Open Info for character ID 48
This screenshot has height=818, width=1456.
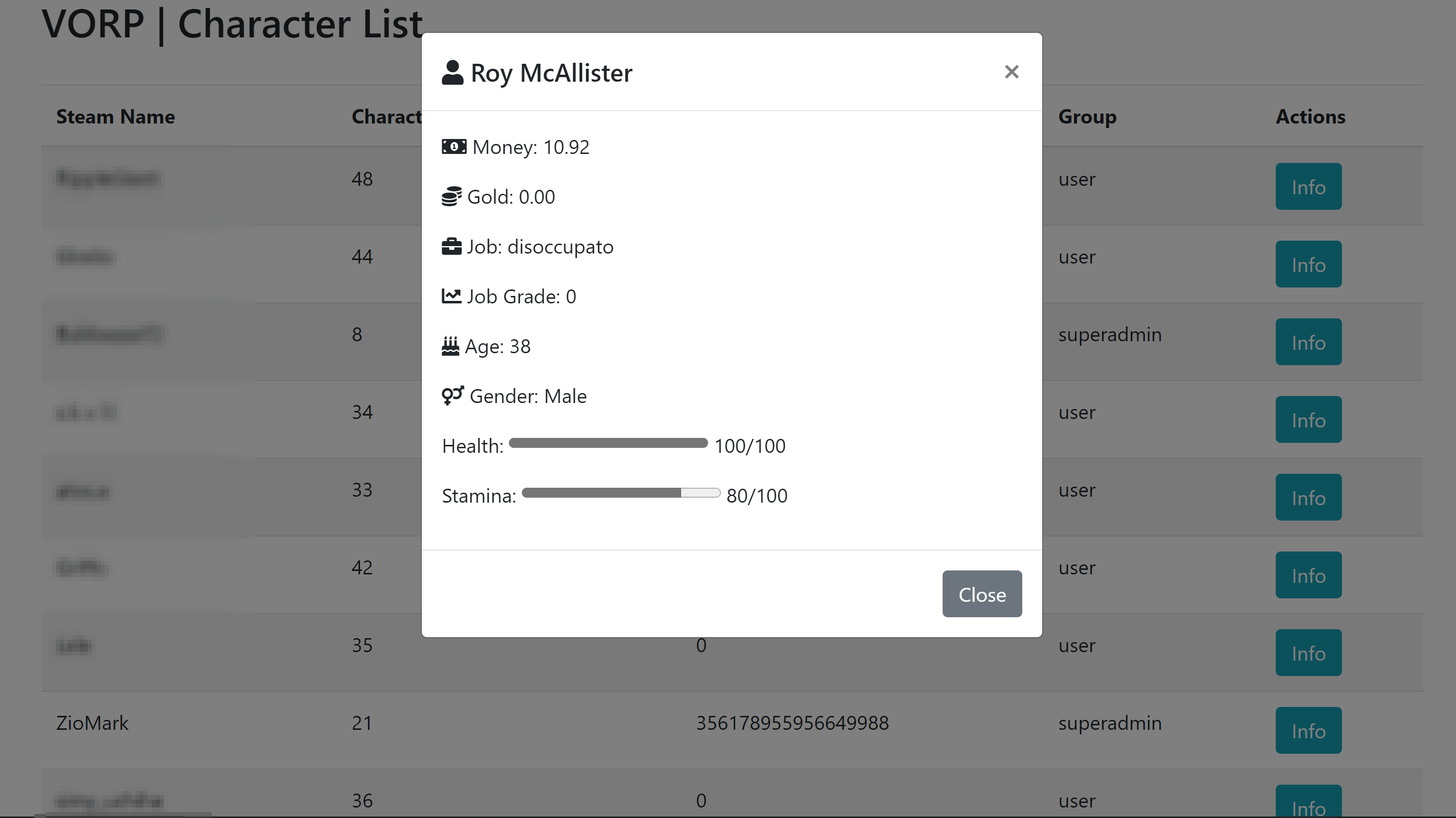[x=1308, y=186]
